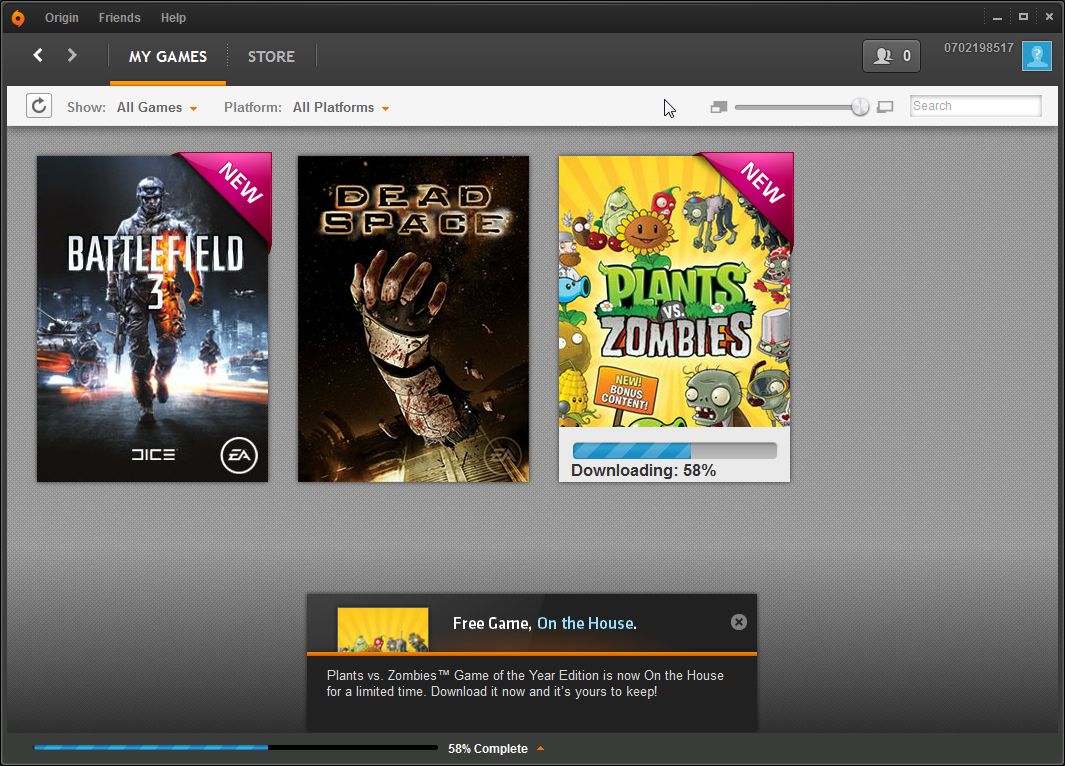Click the Downloading: 58% label
This screenshot has height=766, width=1065.
pos(643,471)
